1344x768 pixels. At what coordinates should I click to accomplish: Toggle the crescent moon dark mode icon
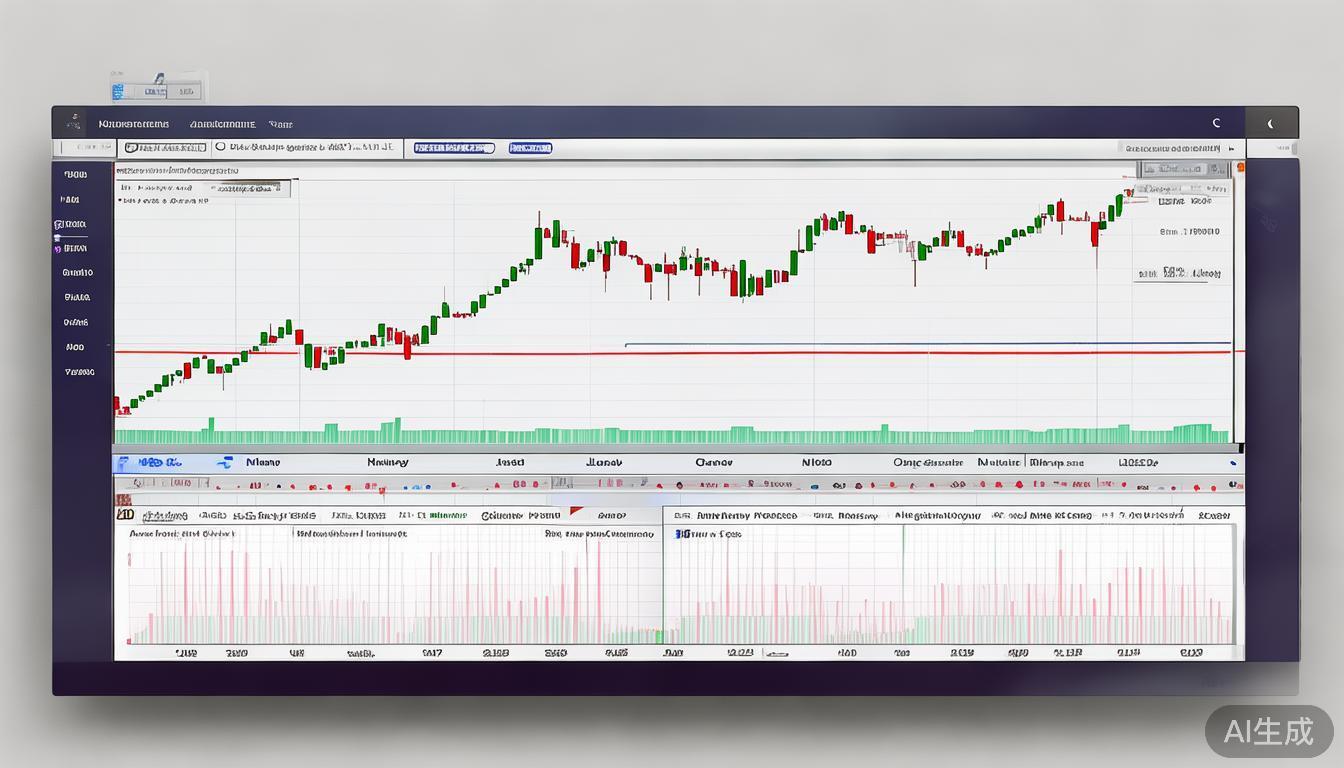pyautogui.click(x=1270, y=124)
